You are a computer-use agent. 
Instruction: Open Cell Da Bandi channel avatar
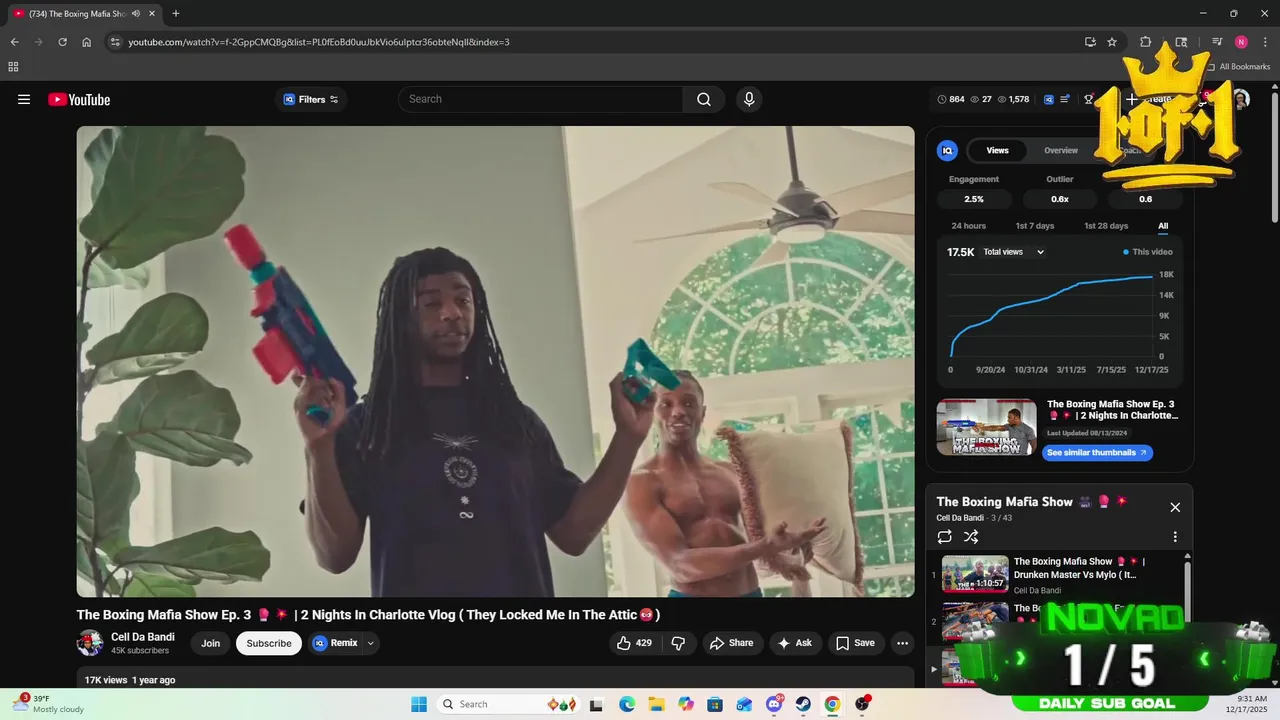pyautogui.click(x=90, y=643)
